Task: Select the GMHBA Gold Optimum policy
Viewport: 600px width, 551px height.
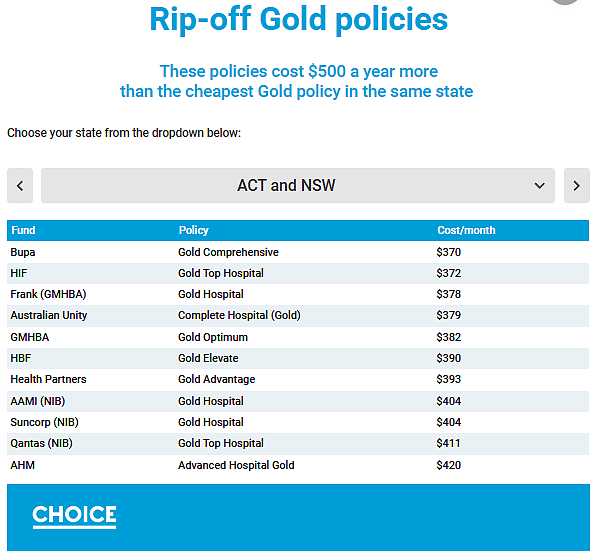Action: pos(213,337)
